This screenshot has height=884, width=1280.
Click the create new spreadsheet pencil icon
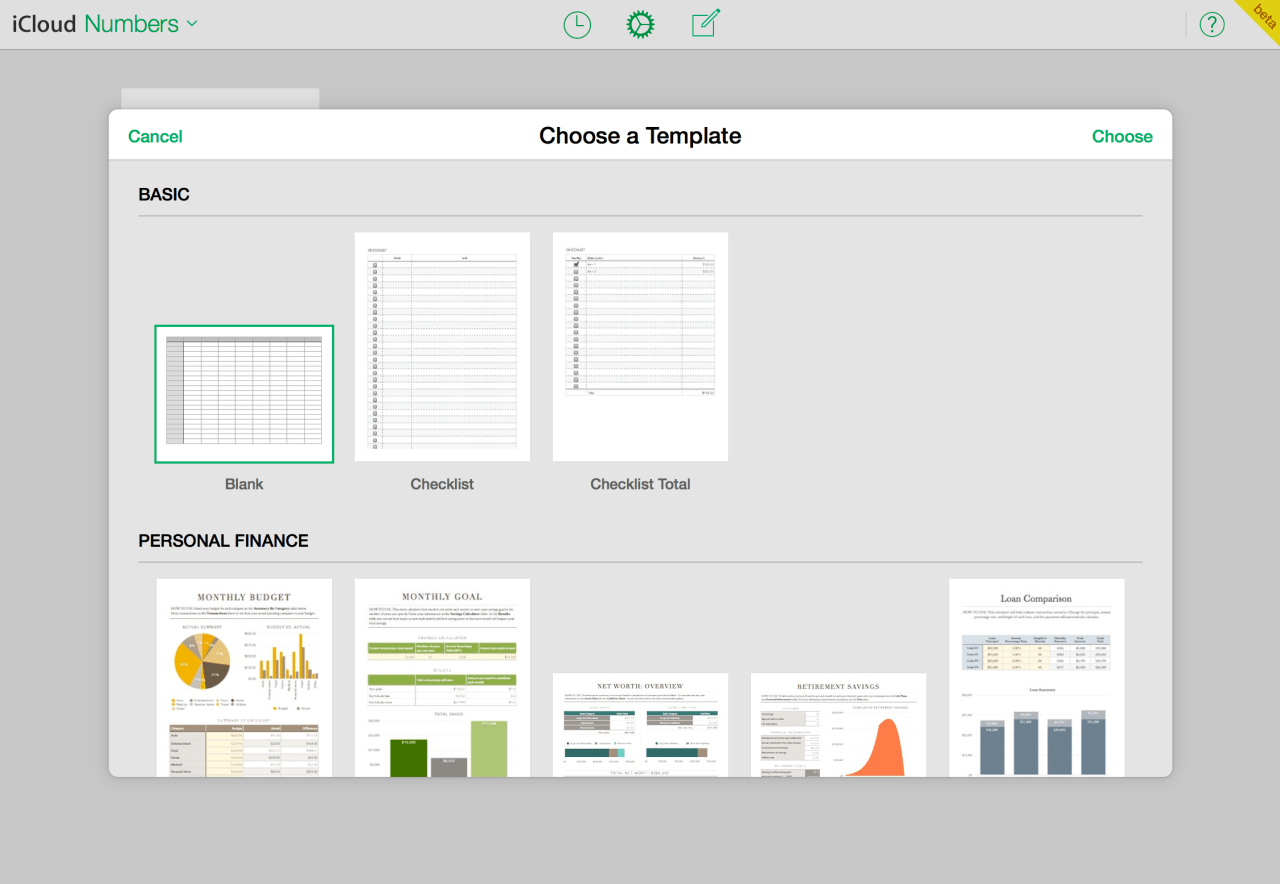click(706, 24)
